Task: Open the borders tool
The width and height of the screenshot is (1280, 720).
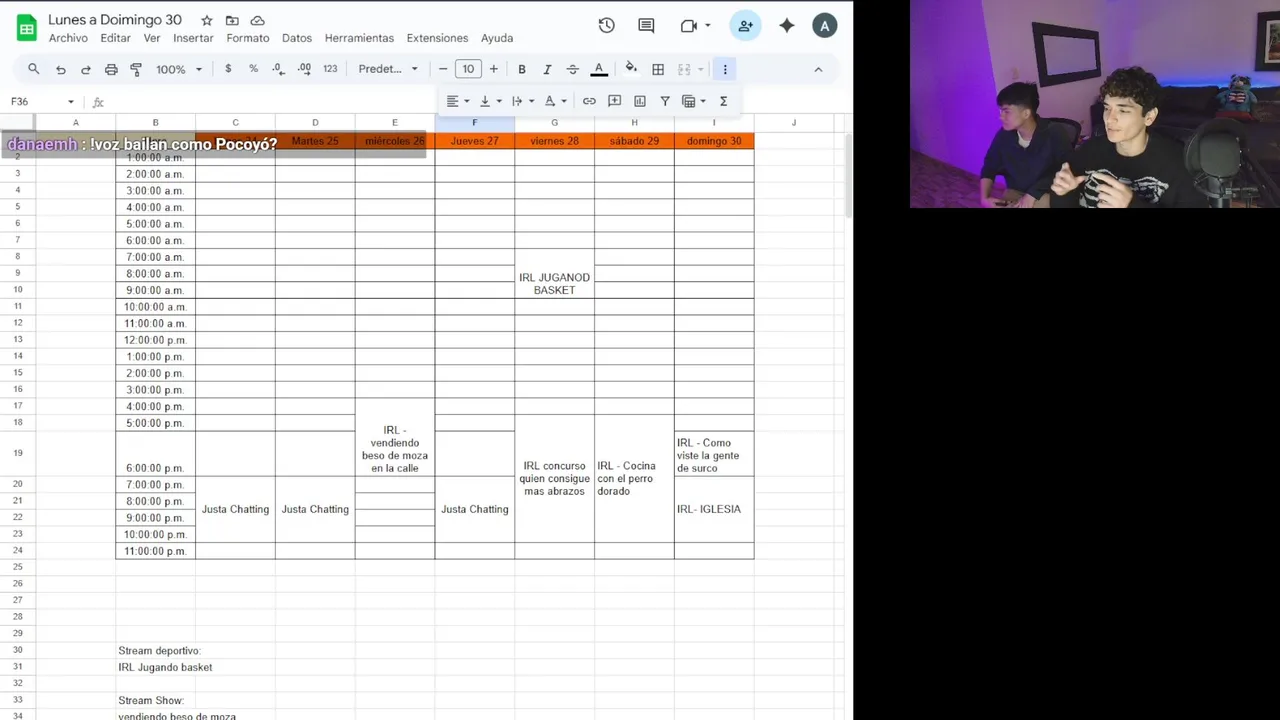Action: (658, 69)
